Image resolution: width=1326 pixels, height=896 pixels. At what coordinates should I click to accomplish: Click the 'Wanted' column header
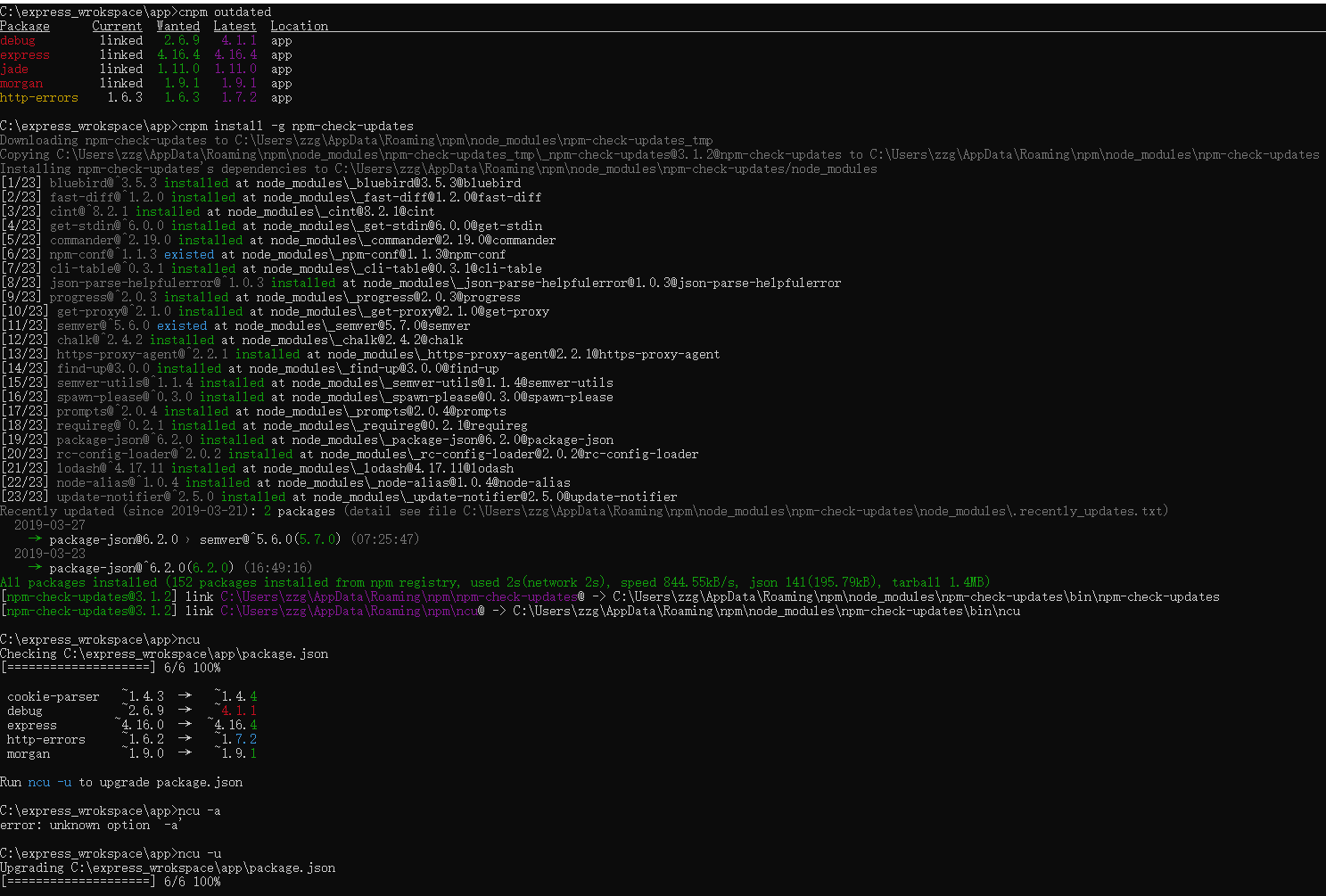point(178,26)
